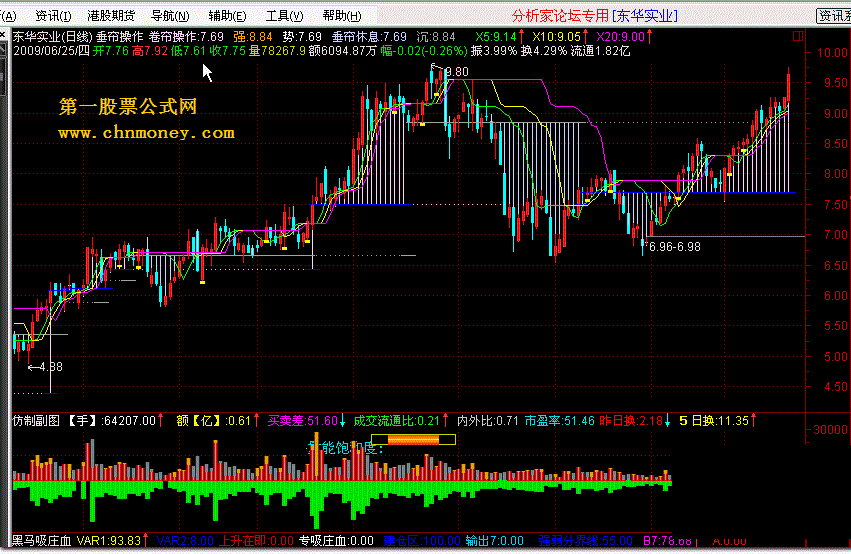Click the 4.50 price axis label
Image resolution: width=851 pixels, height=554 pixels.
pyautogui.click(x=835, y=387)
